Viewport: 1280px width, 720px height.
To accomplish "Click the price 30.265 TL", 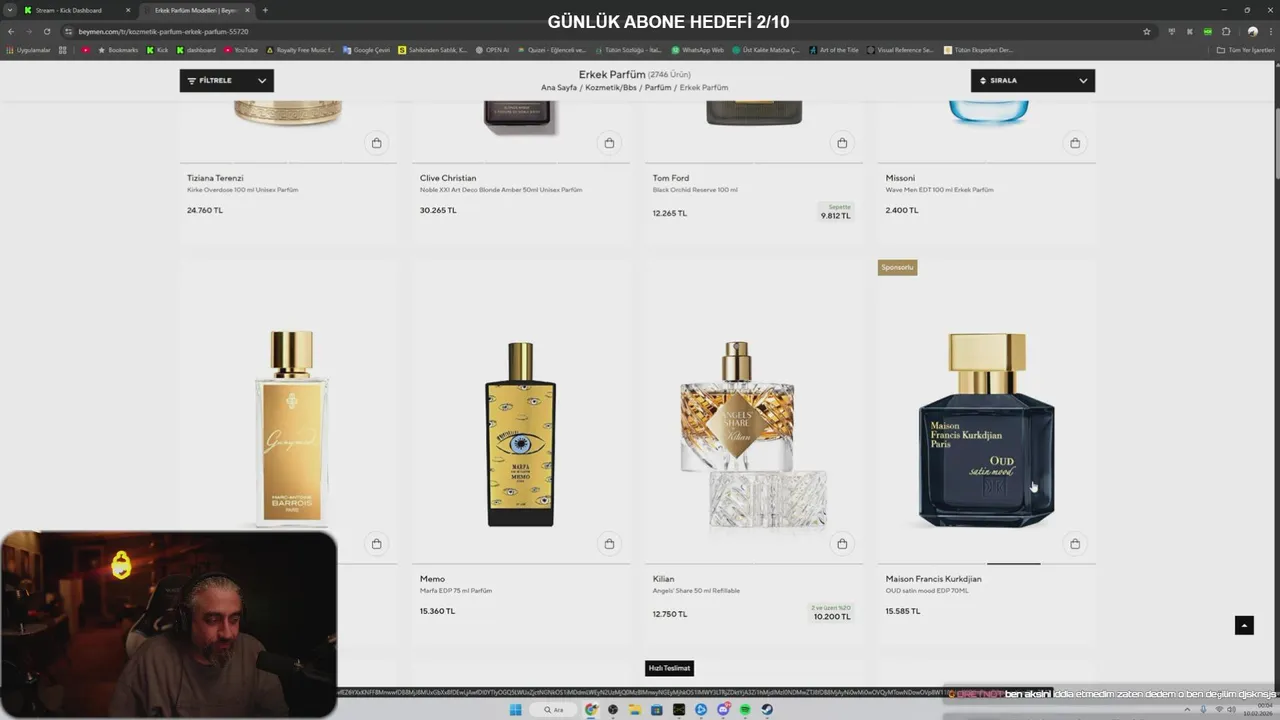I will tap(438, 210).
